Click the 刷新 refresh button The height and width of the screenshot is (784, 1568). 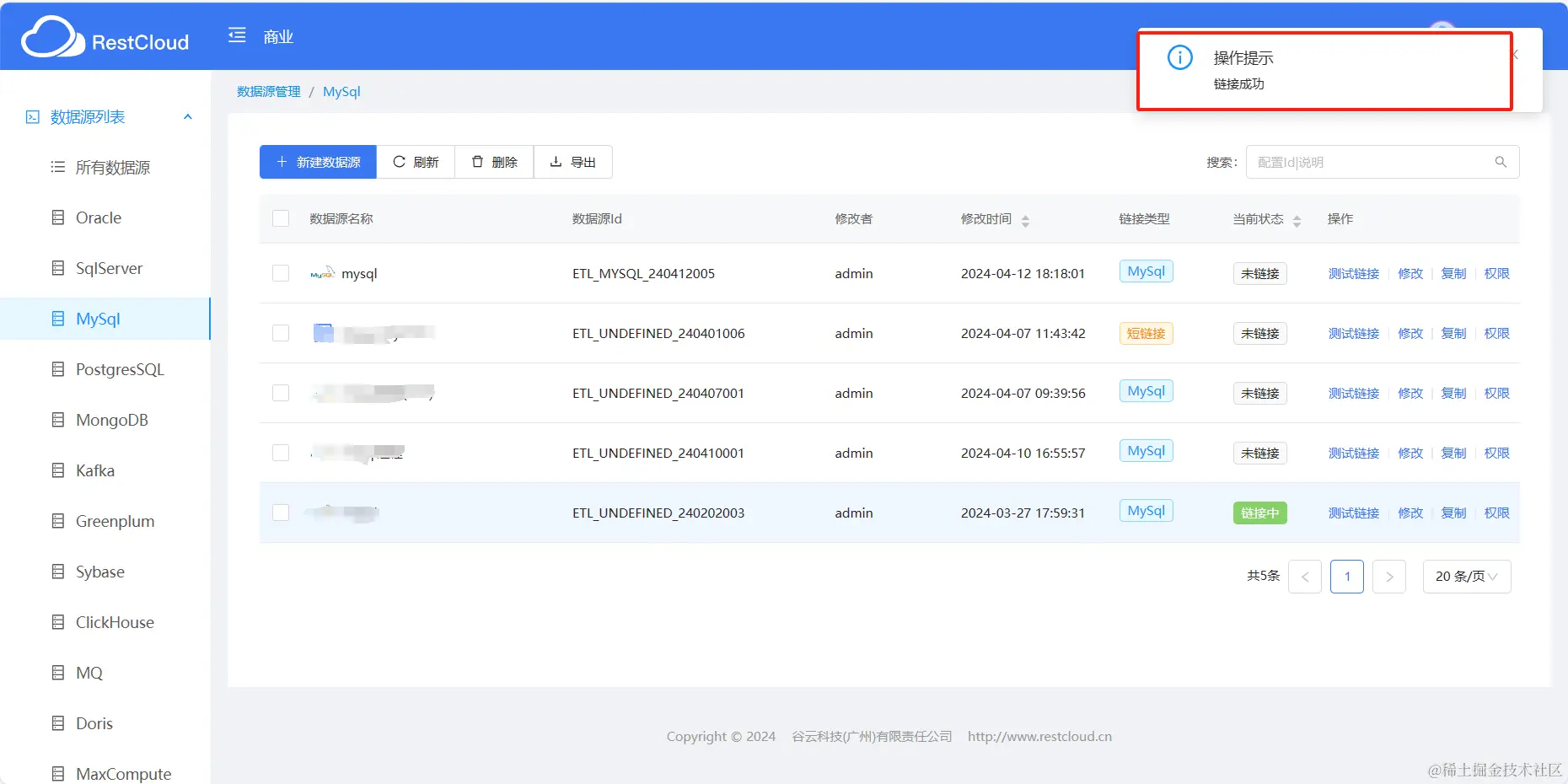416,162
